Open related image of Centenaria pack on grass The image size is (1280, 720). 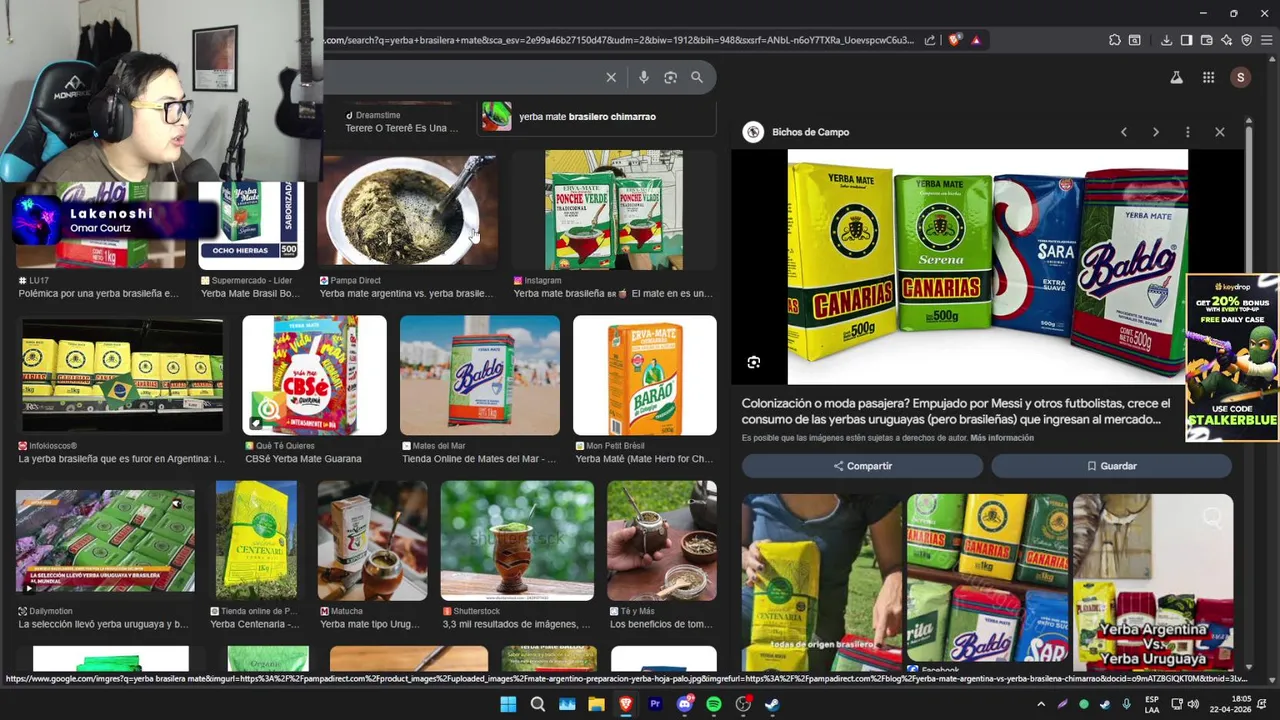click(821, 582)
